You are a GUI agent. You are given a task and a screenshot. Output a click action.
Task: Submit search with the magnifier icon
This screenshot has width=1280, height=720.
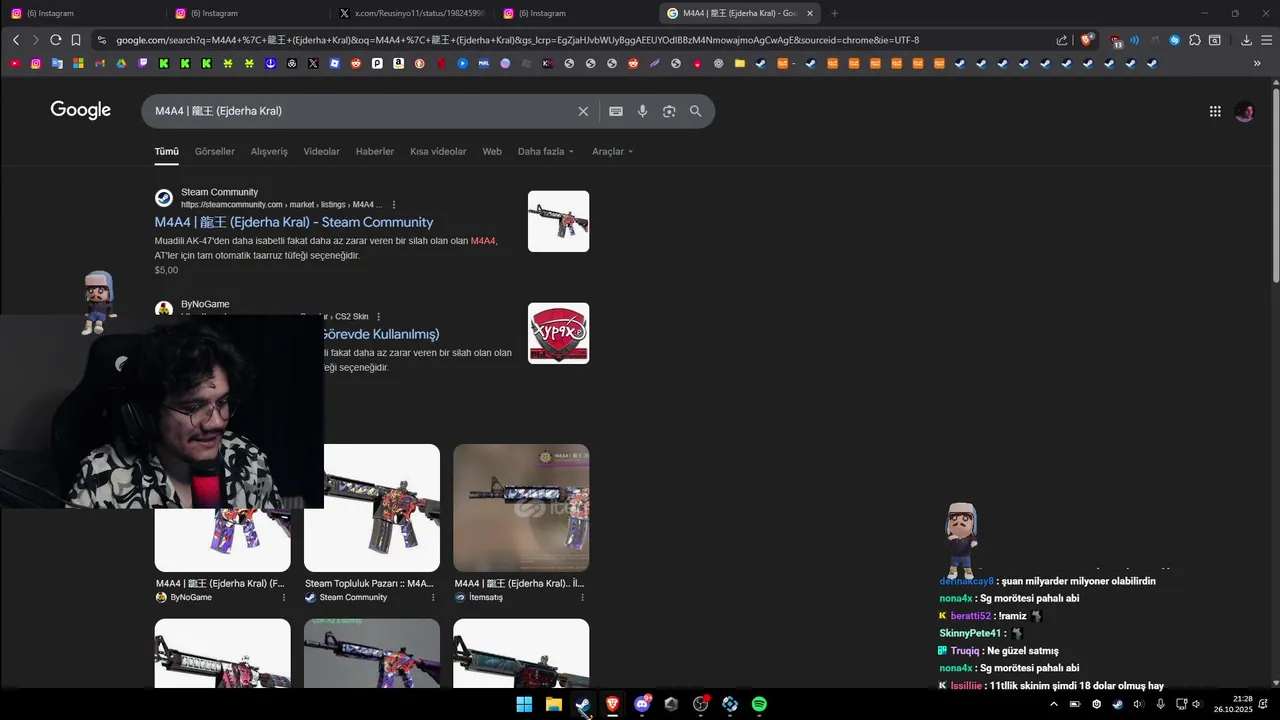click(696, 111)
